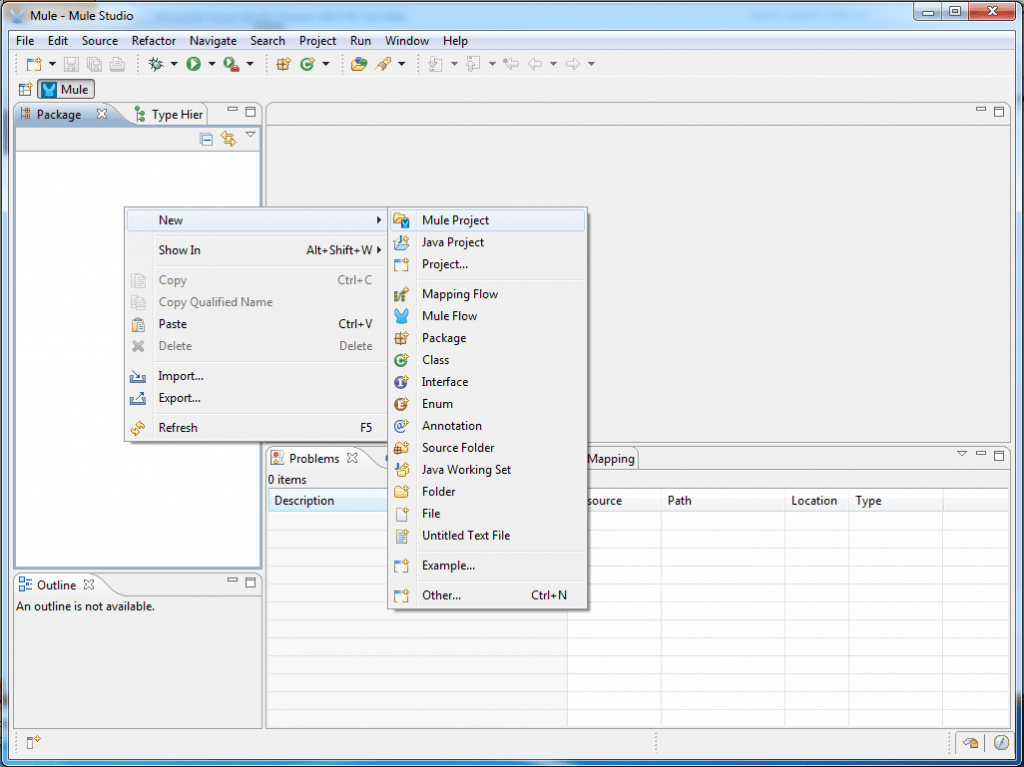This screenshot has width=1024, height=767.
Task: Choose Refresh in the context menu
Action: (x=178, y=427)
